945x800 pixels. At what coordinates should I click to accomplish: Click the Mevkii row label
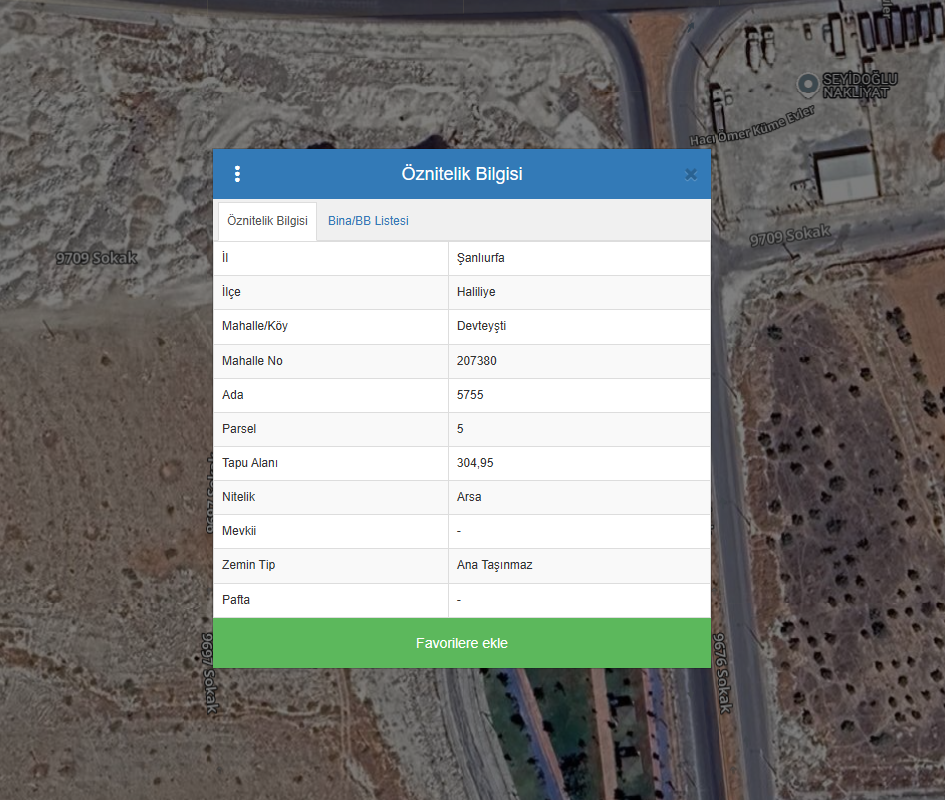(239, 531)
